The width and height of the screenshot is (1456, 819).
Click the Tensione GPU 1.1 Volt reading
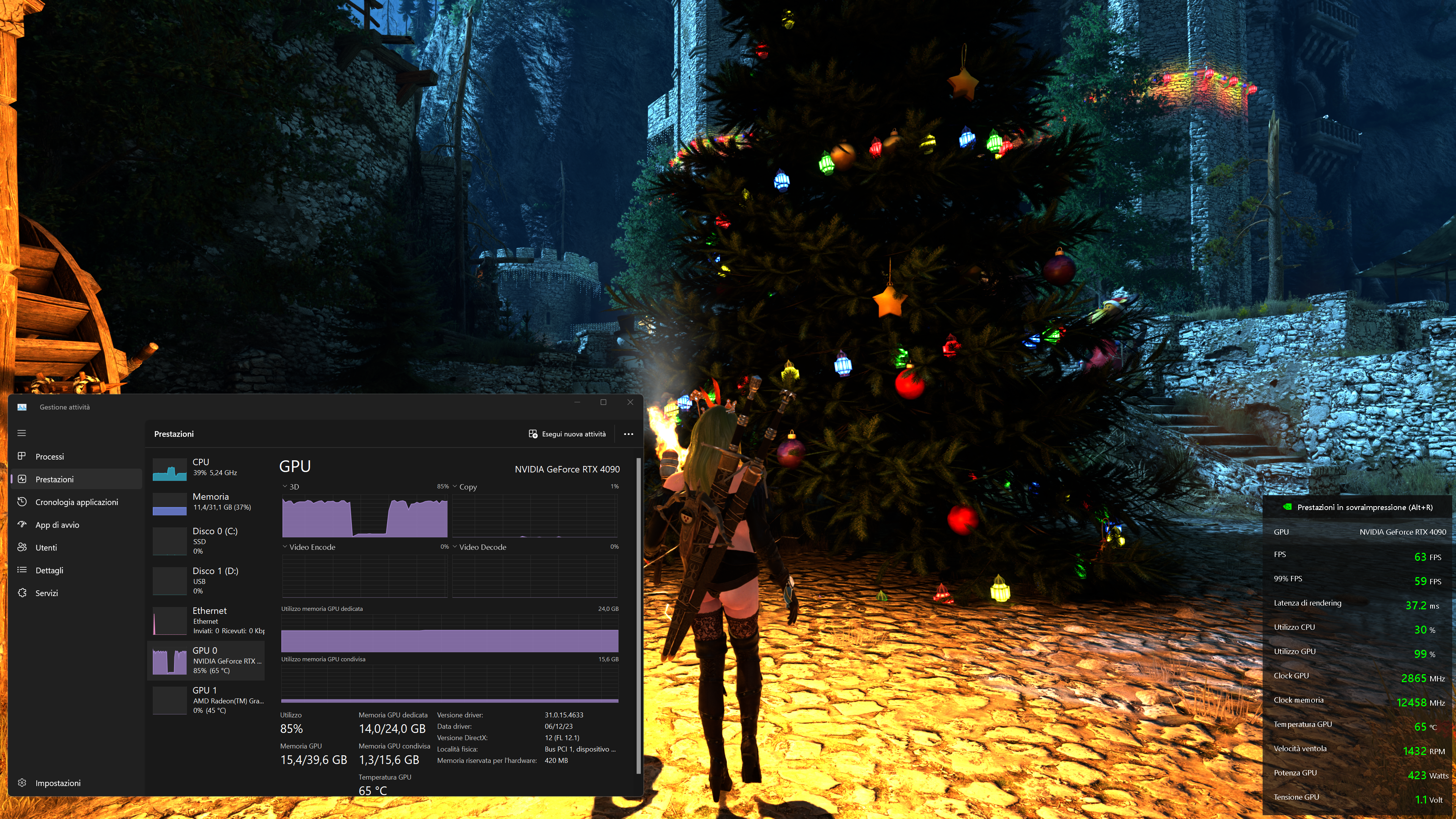[1428, 800]
